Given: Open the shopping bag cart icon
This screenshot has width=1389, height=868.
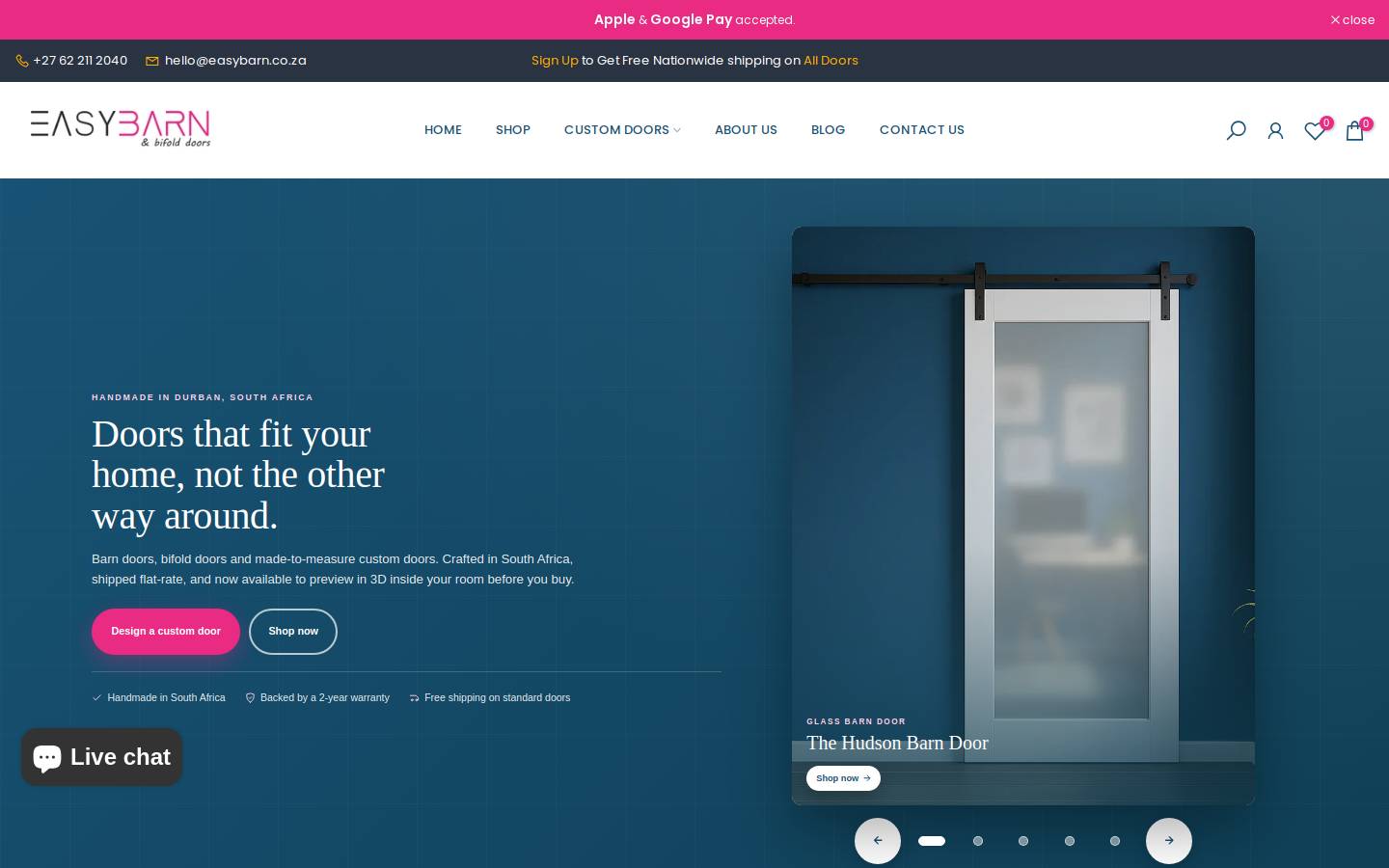Looking at the screenshot, I should [x=1354, y=130].
